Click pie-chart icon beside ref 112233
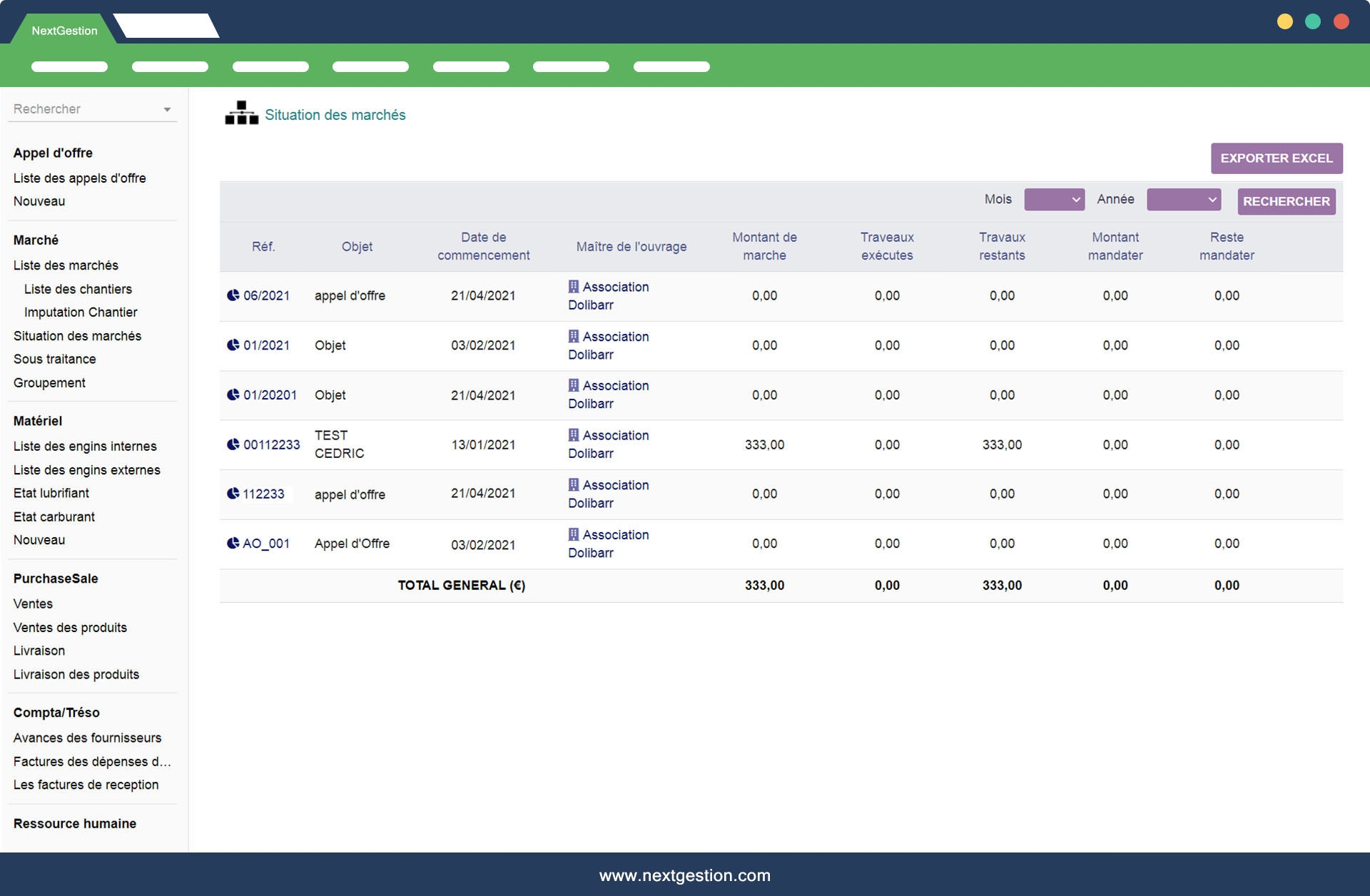This screenshot has width=1370, height=896. pos(233,494)
